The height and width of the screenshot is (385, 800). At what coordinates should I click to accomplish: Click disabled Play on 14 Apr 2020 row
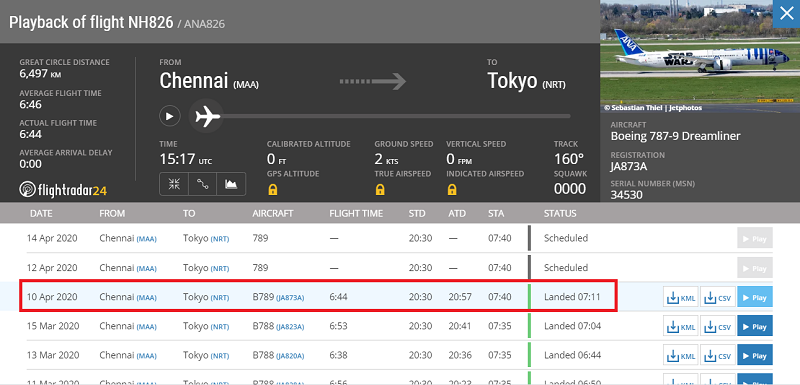(755, 238)
